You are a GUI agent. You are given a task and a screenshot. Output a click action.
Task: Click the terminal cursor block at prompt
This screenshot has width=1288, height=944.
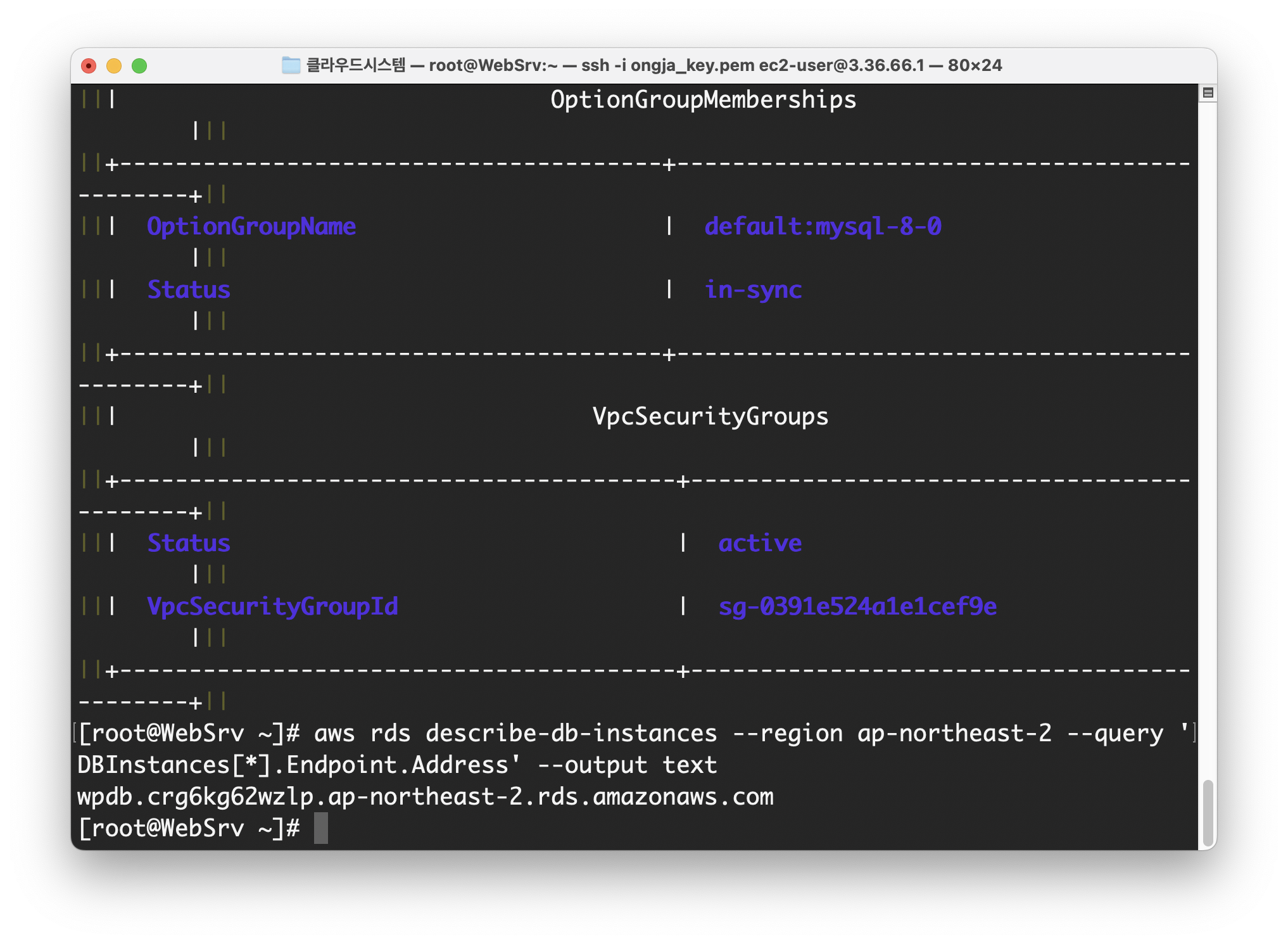(x=321, y=828)
